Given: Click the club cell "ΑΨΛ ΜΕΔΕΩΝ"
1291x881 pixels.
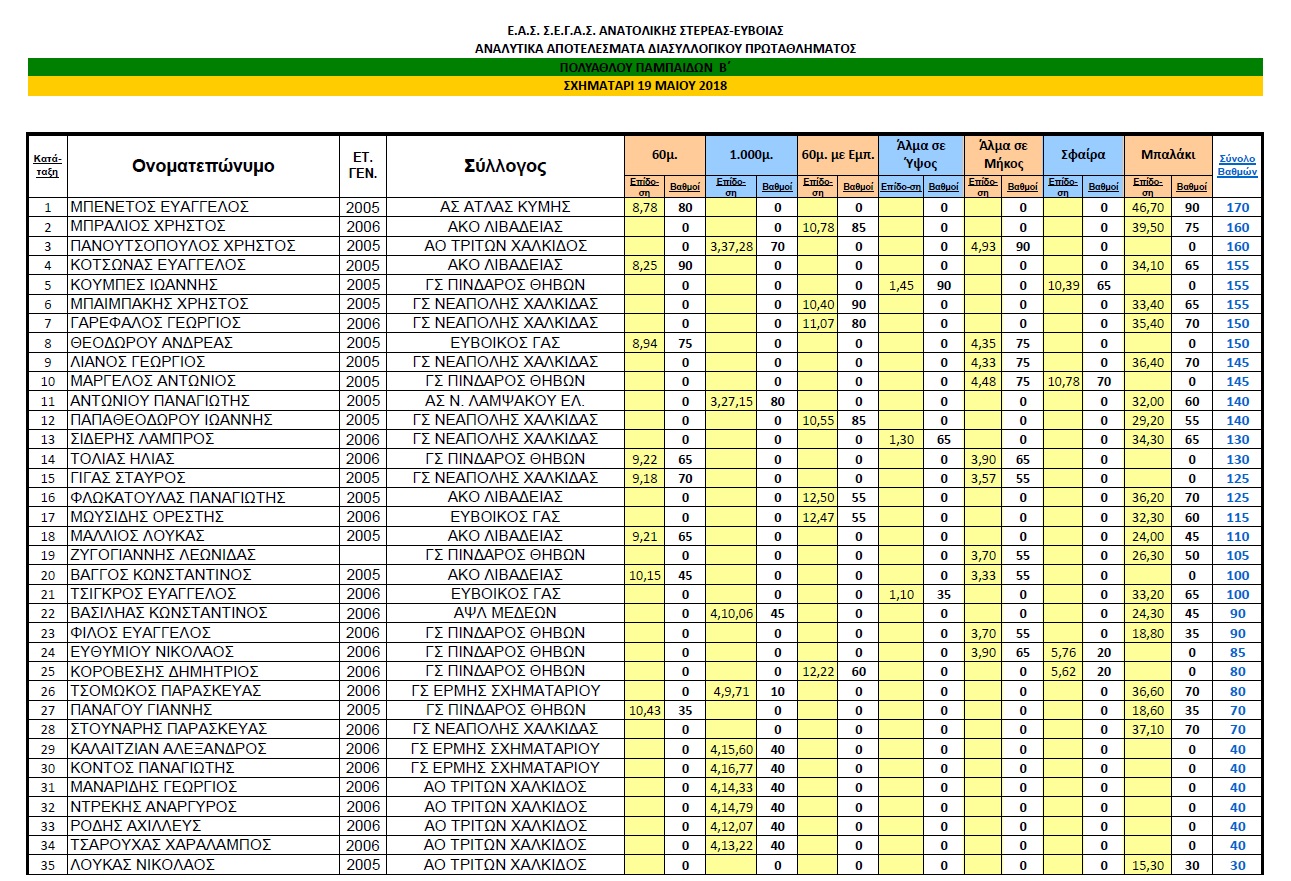Looking at the screenshot, I should coord(505,613).
